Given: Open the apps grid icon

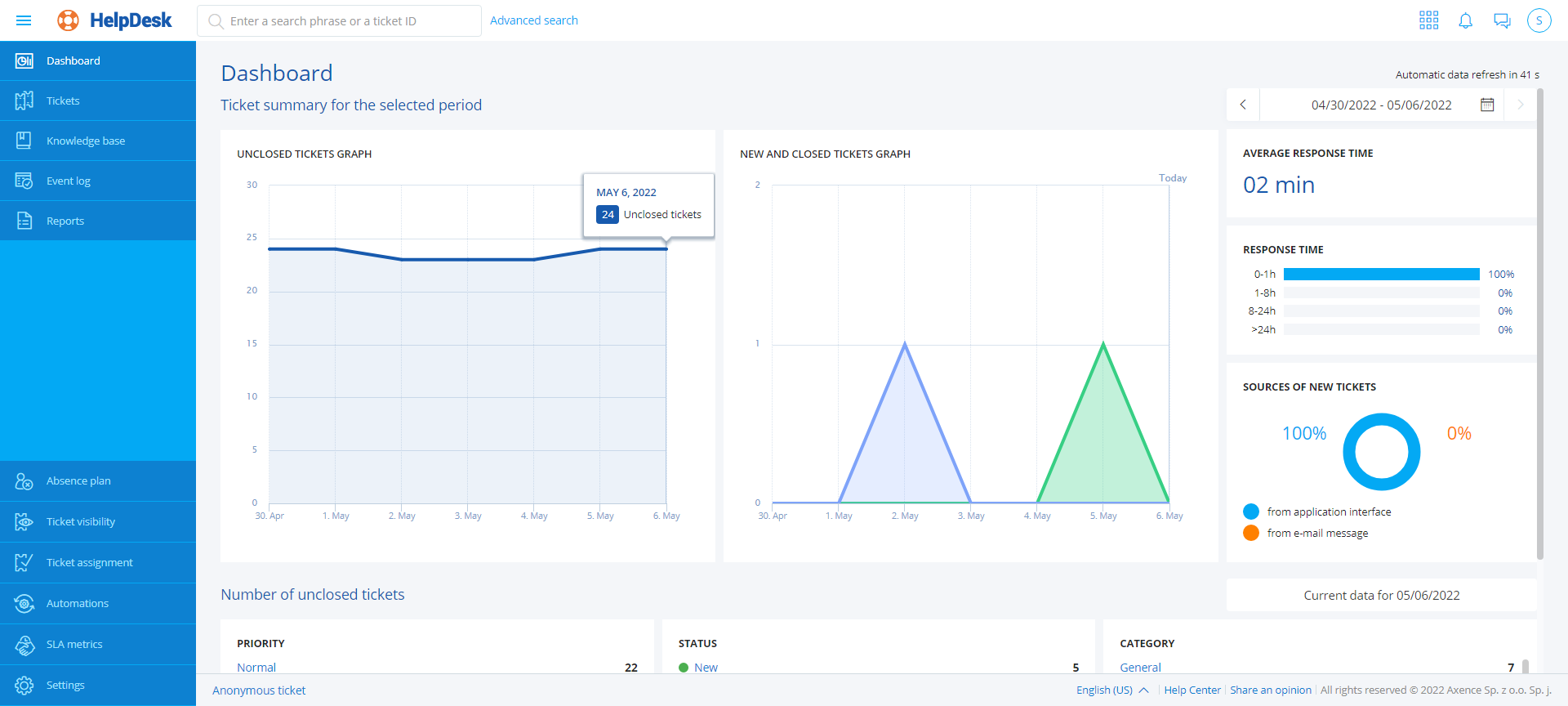Looking at the screenshot, I should pyautogui.click(x=1428, y=20).
